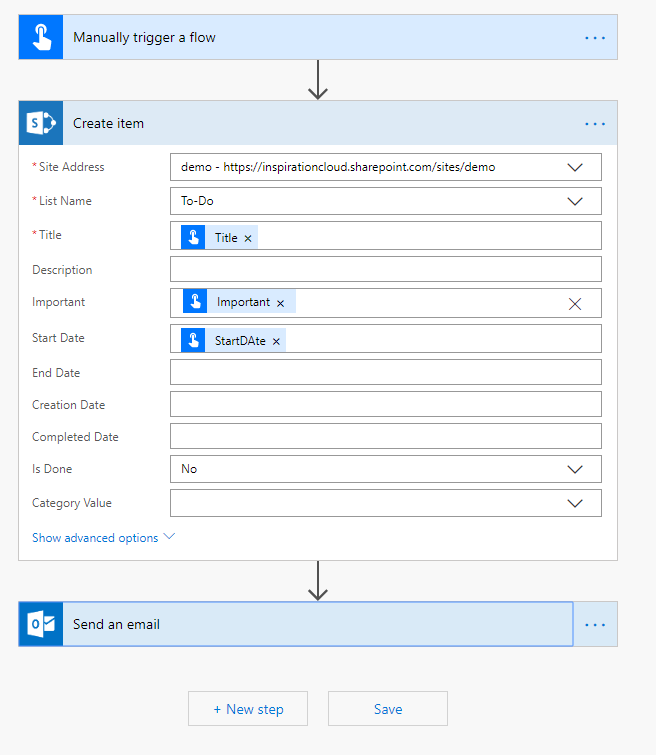Click the SharePoint icon on Create item
Image resolution: width=656 pixels, height=755 pixels.
click(41, 123)
